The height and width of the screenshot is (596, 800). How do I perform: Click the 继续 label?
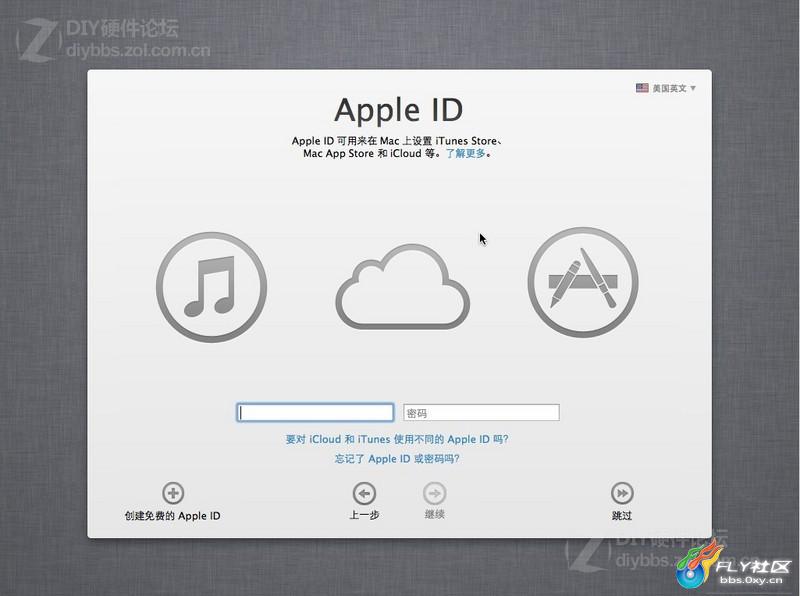435,515
